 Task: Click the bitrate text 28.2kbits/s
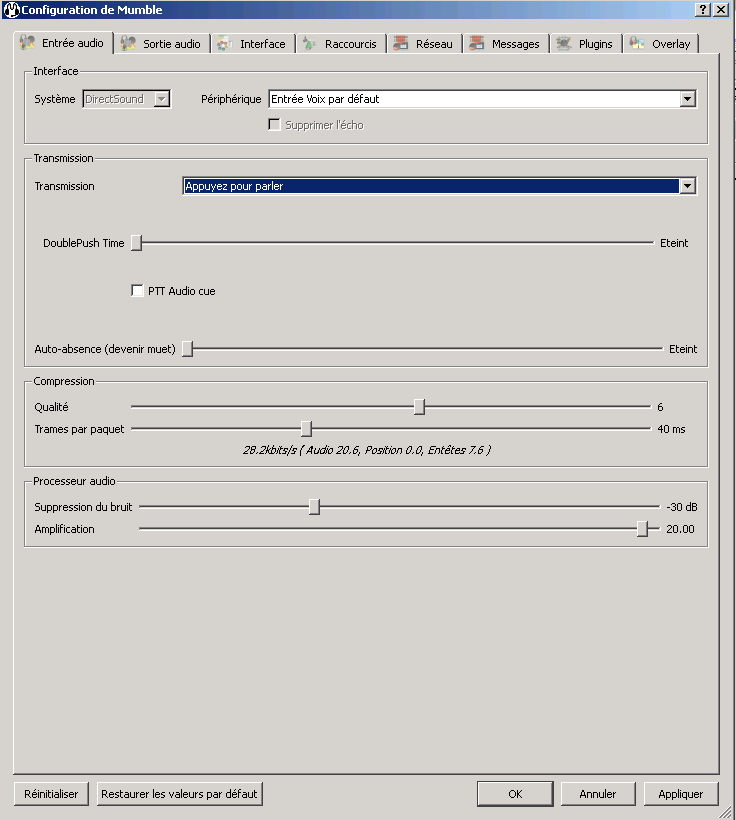point(270,450)
